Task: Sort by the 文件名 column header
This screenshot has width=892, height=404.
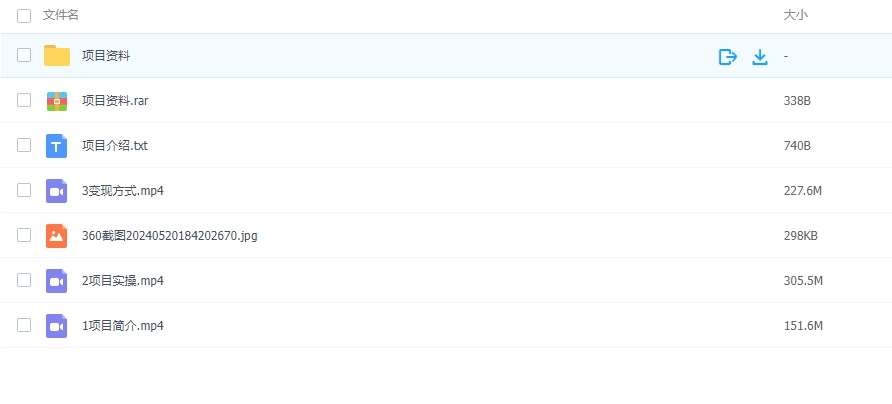Action: point(61,15)
